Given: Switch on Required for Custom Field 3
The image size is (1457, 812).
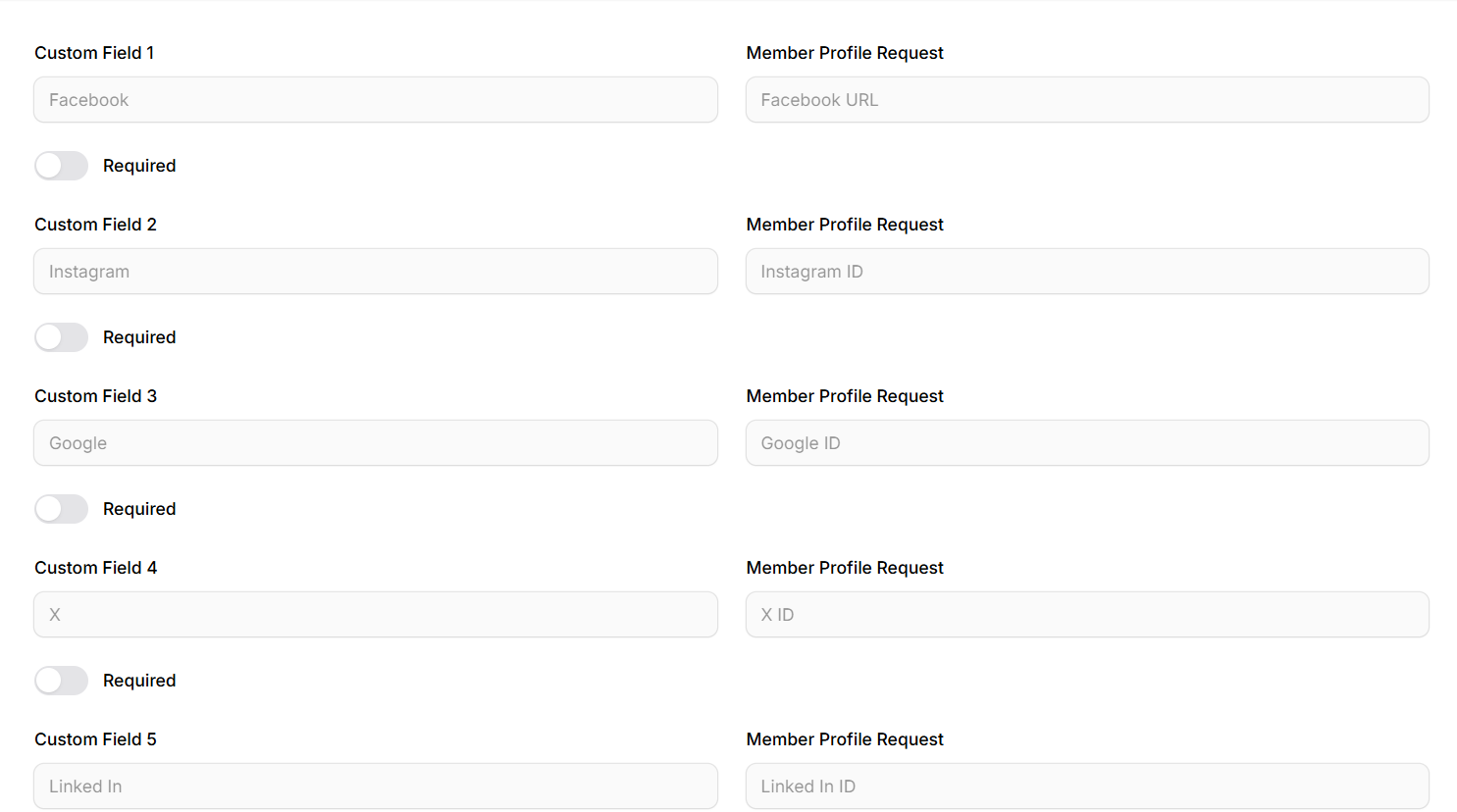Looking at the screenshot, I should pyautogui.click(x=61, y=509).
